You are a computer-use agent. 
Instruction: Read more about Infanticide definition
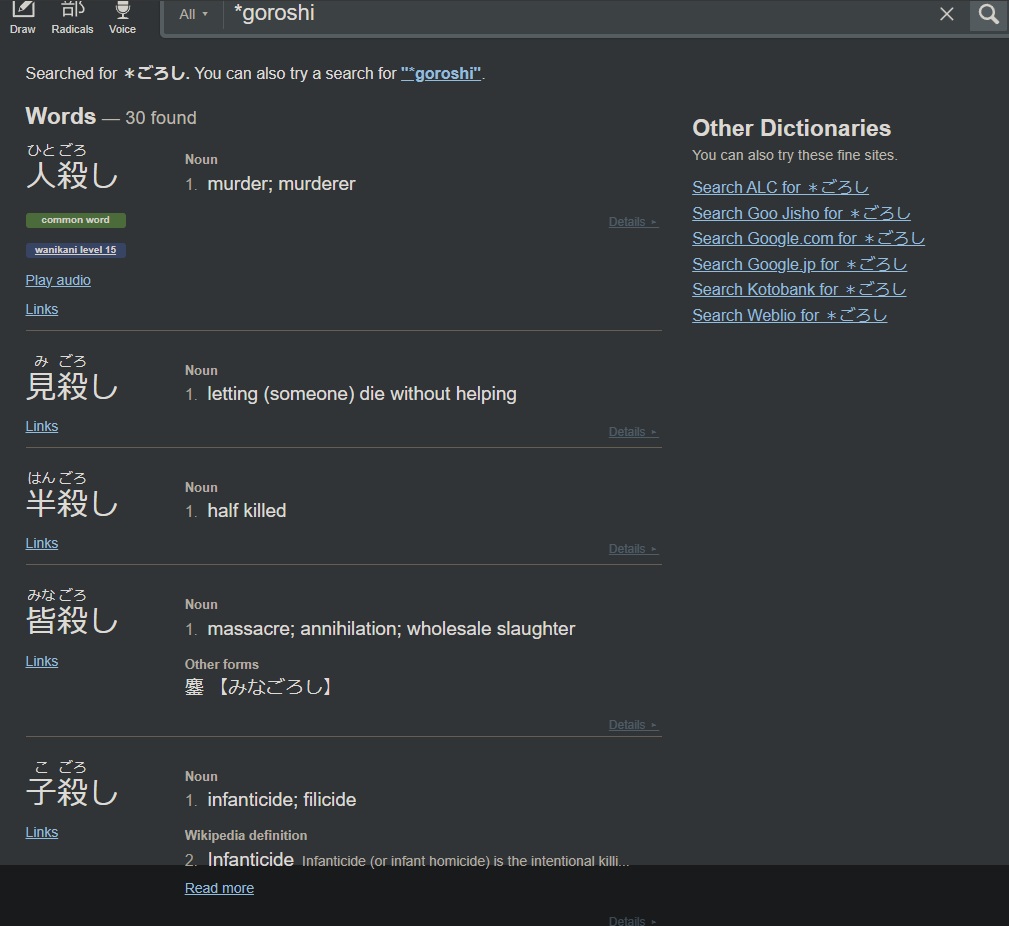coord(219,888)
